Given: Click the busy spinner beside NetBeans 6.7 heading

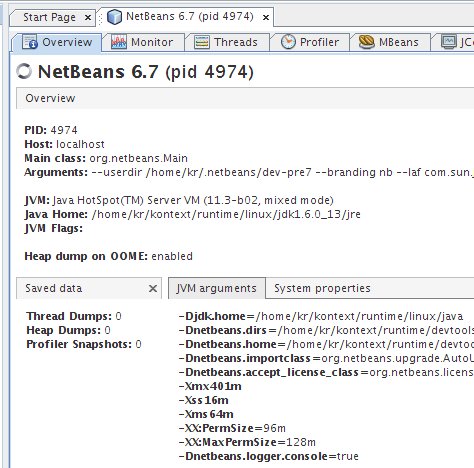Looking at the screenshot, I should pos(24,71).
